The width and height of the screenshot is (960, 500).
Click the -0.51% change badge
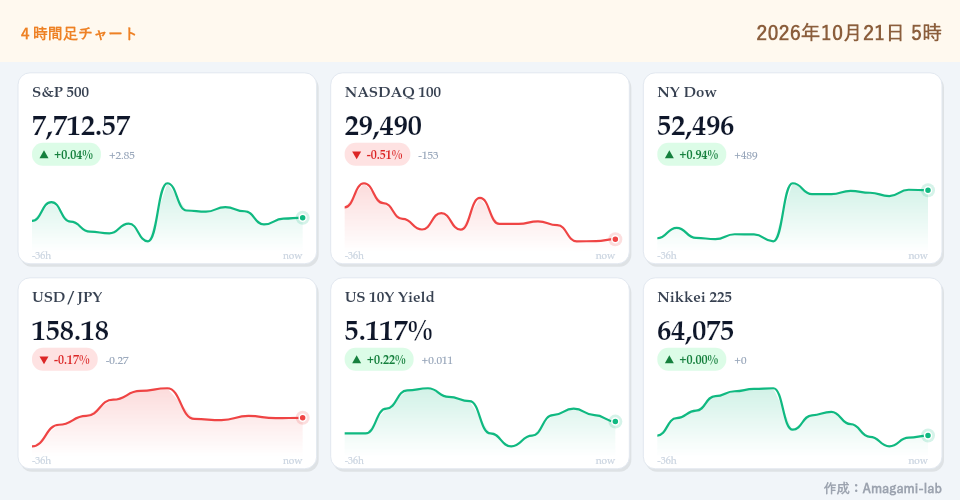[377, 155]
